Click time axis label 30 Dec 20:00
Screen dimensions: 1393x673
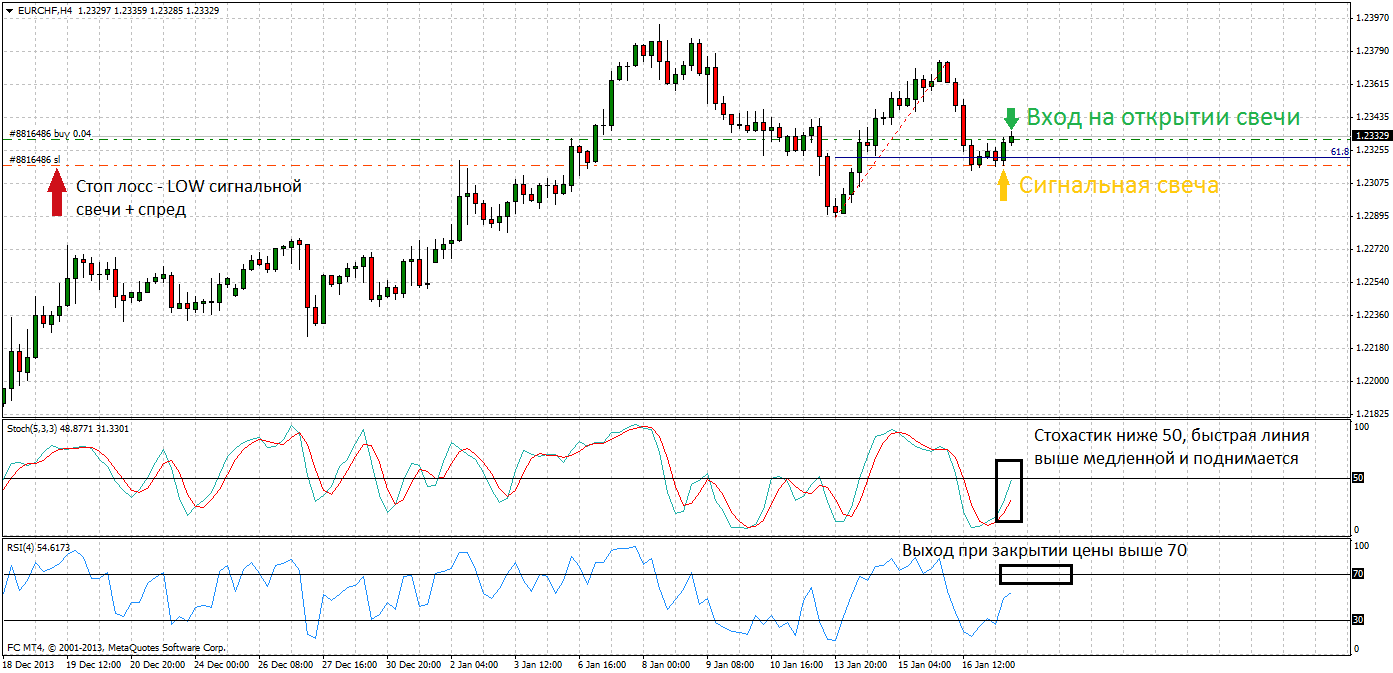[414, 664]
